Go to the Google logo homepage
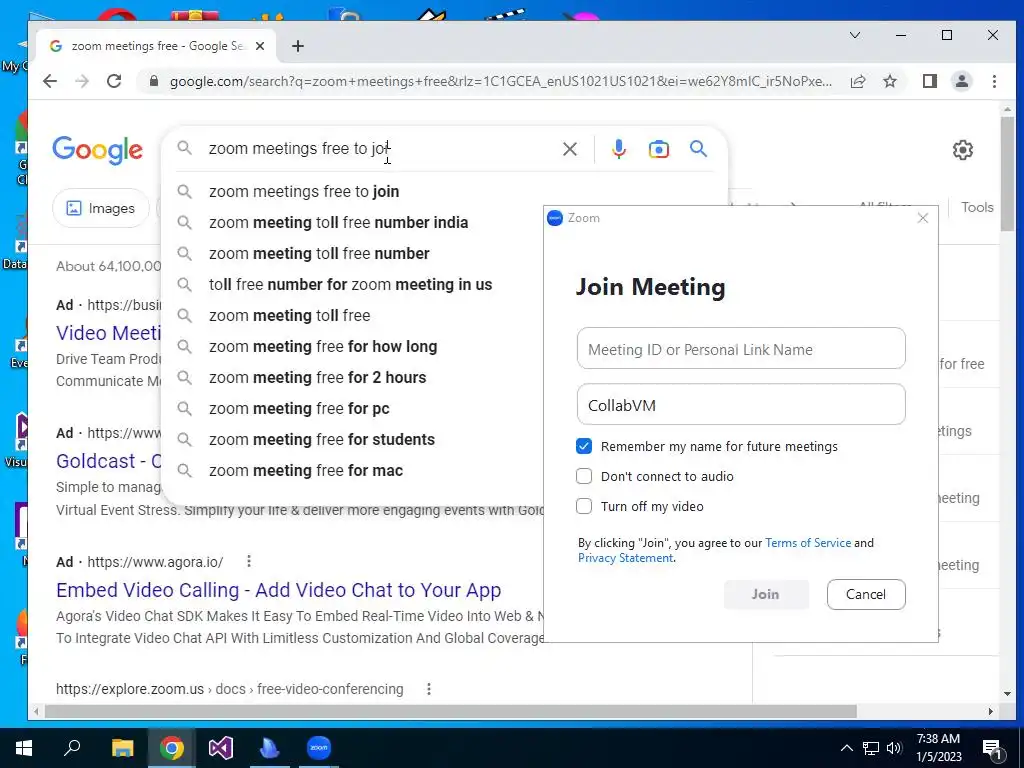 click(97, 150)
